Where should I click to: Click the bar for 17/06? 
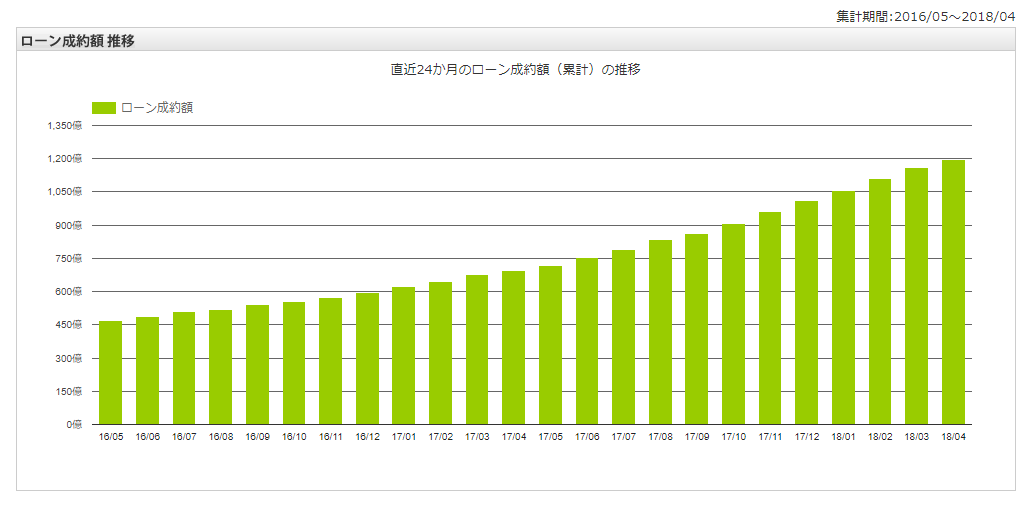pyautogui.click(x=587, y=341)
